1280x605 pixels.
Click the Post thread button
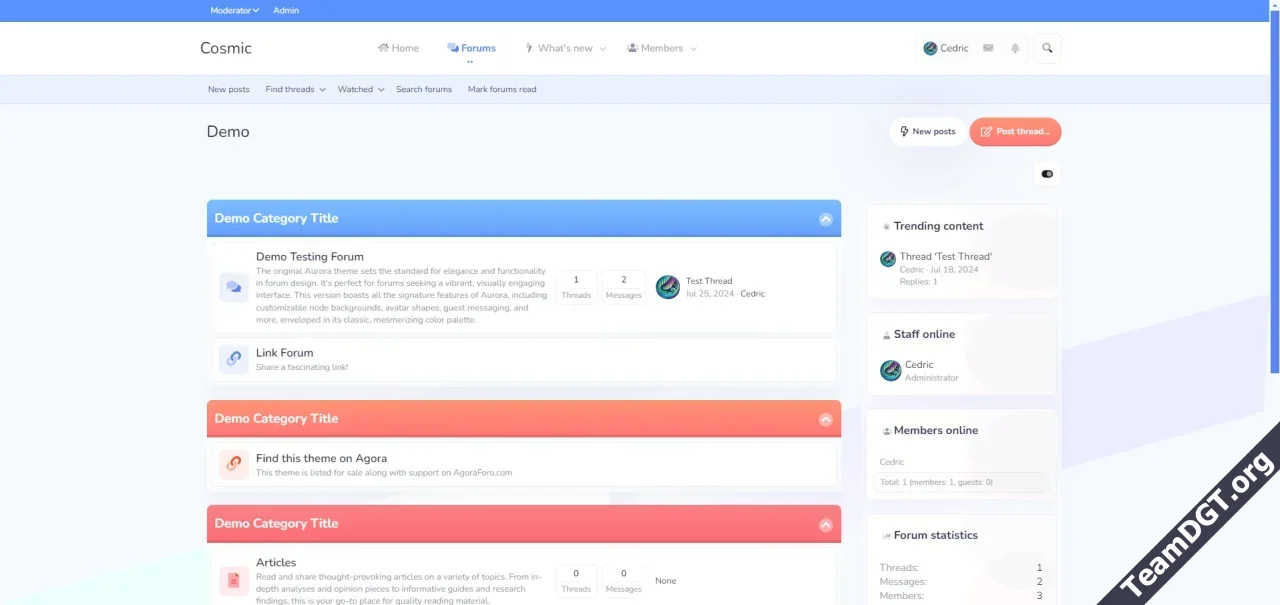tap(1015, 132)
